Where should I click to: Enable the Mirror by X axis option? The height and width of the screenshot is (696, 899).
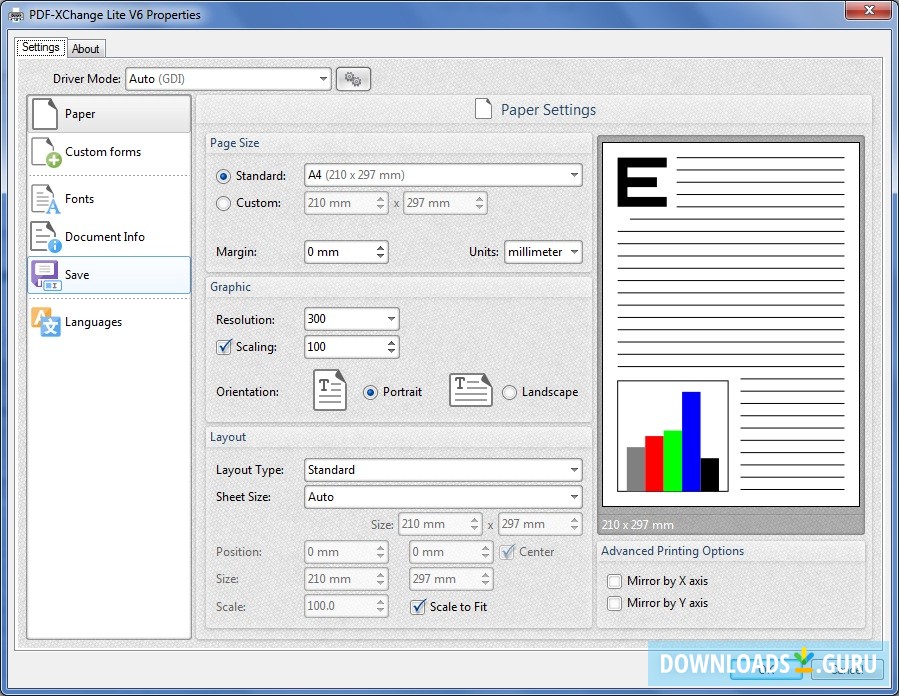point(614,581)
